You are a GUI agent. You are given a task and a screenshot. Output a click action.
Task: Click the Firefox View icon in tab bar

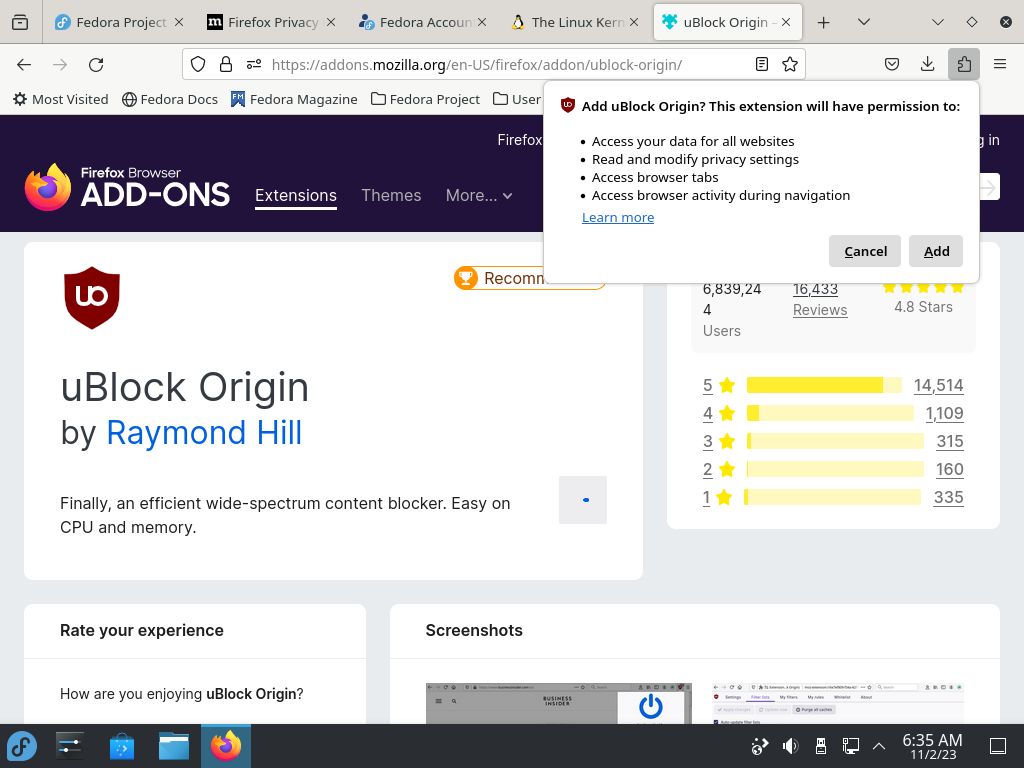pyautogui.click(x=20, y=22)
